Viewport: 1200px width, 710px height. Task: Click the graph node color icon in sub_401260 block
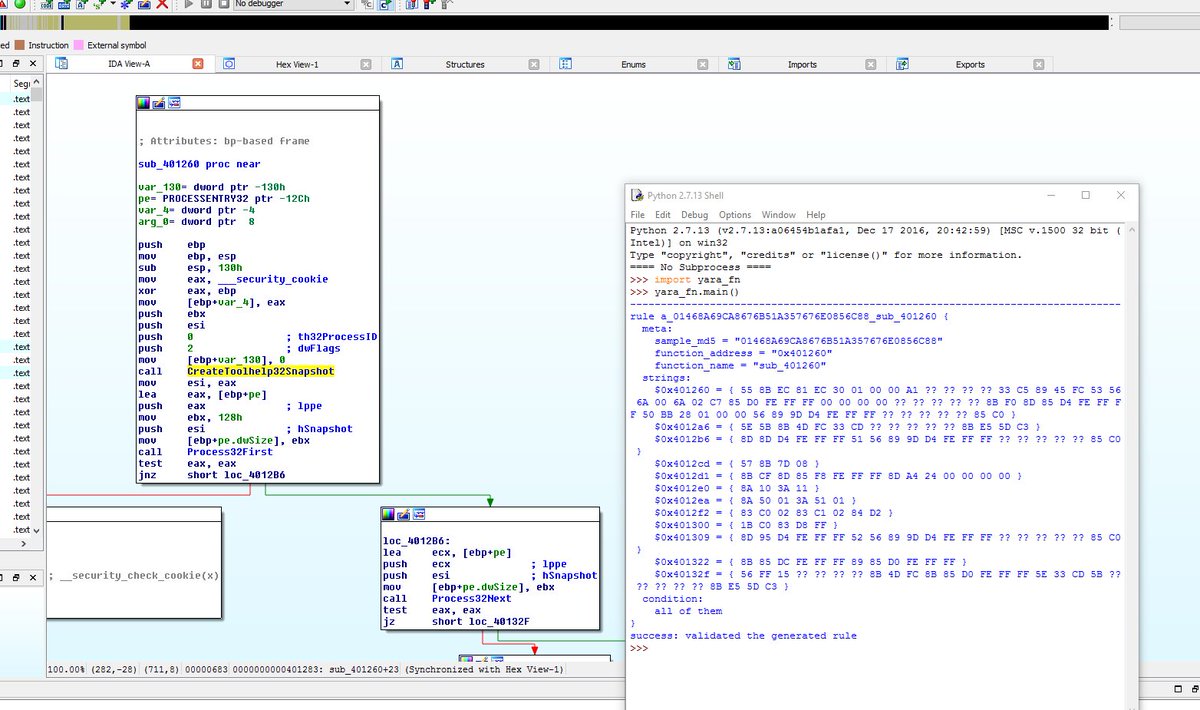point(143,103)
